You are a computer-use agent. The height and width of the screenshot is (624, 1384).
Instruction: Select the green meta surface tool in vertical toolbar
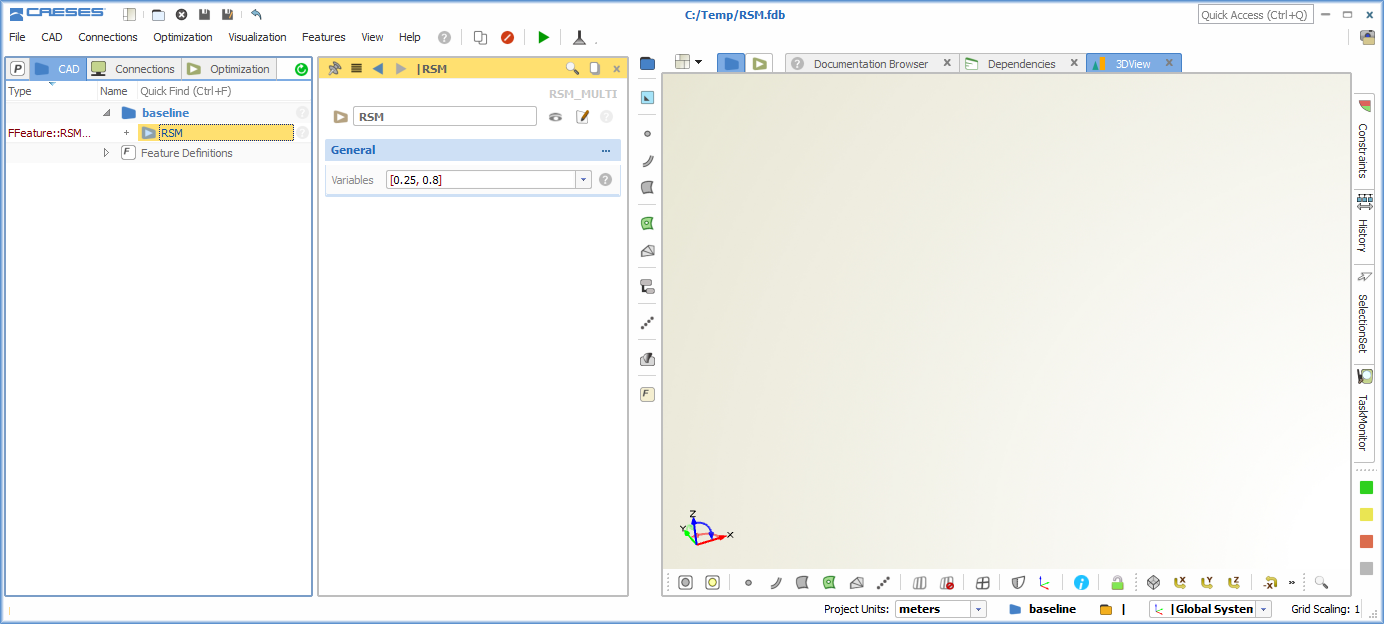pyautogui.click(x=647, y=223)
